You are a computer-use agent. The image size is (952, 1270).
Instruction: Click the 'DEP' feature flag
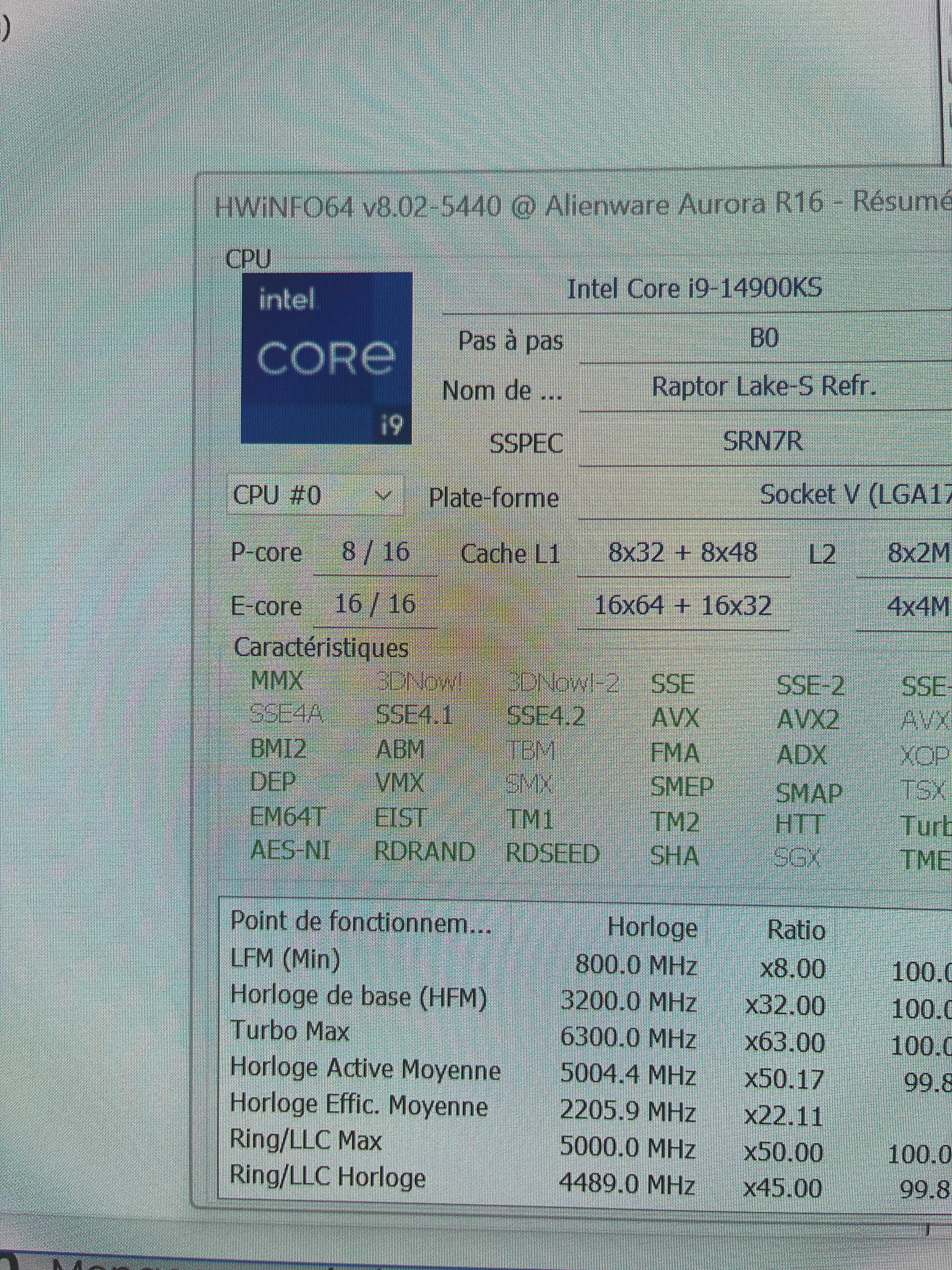tap(273, 782)
